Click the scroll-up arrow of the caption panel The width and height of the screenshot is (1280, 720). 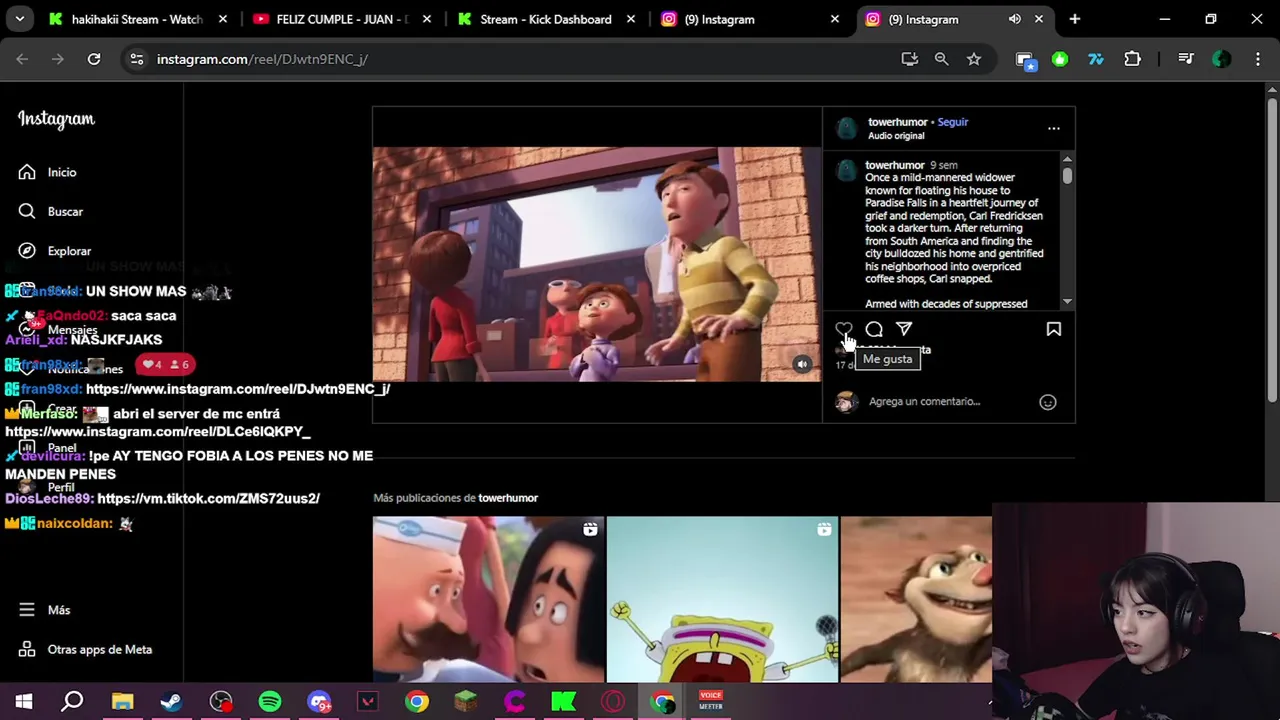tap(1067, 159)
